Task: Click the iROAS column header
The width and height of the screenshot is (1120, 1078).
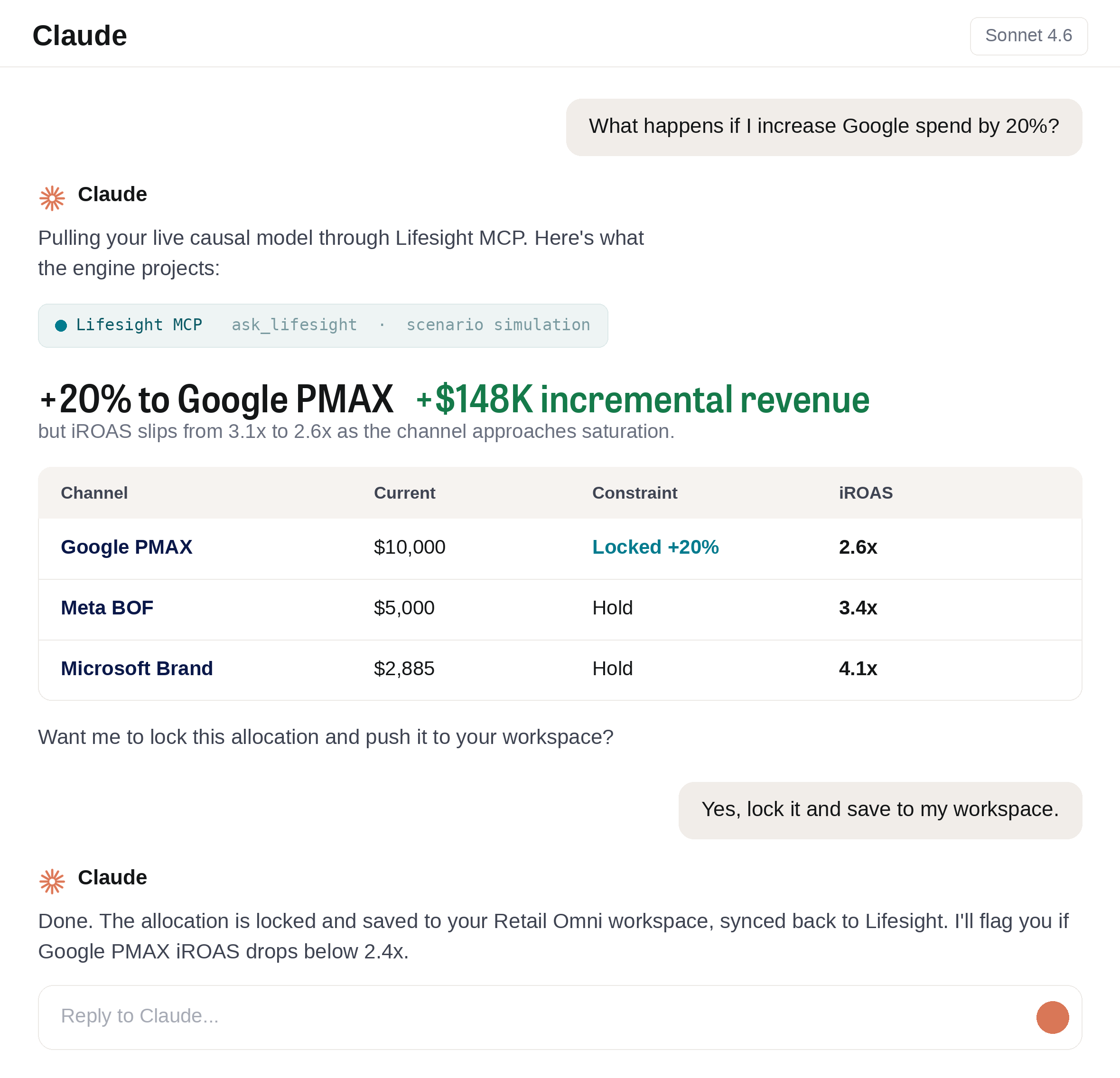Action: tap(865, 493)
